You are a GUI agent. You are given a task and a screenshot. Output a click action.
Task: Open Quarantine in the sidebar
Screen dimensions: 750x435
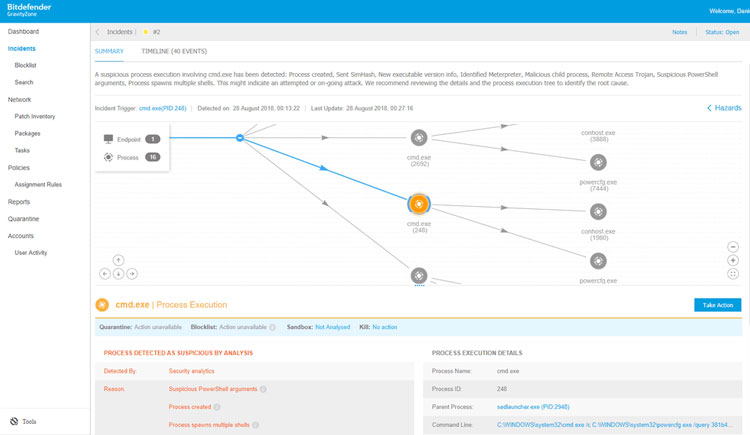pos(23,219)
